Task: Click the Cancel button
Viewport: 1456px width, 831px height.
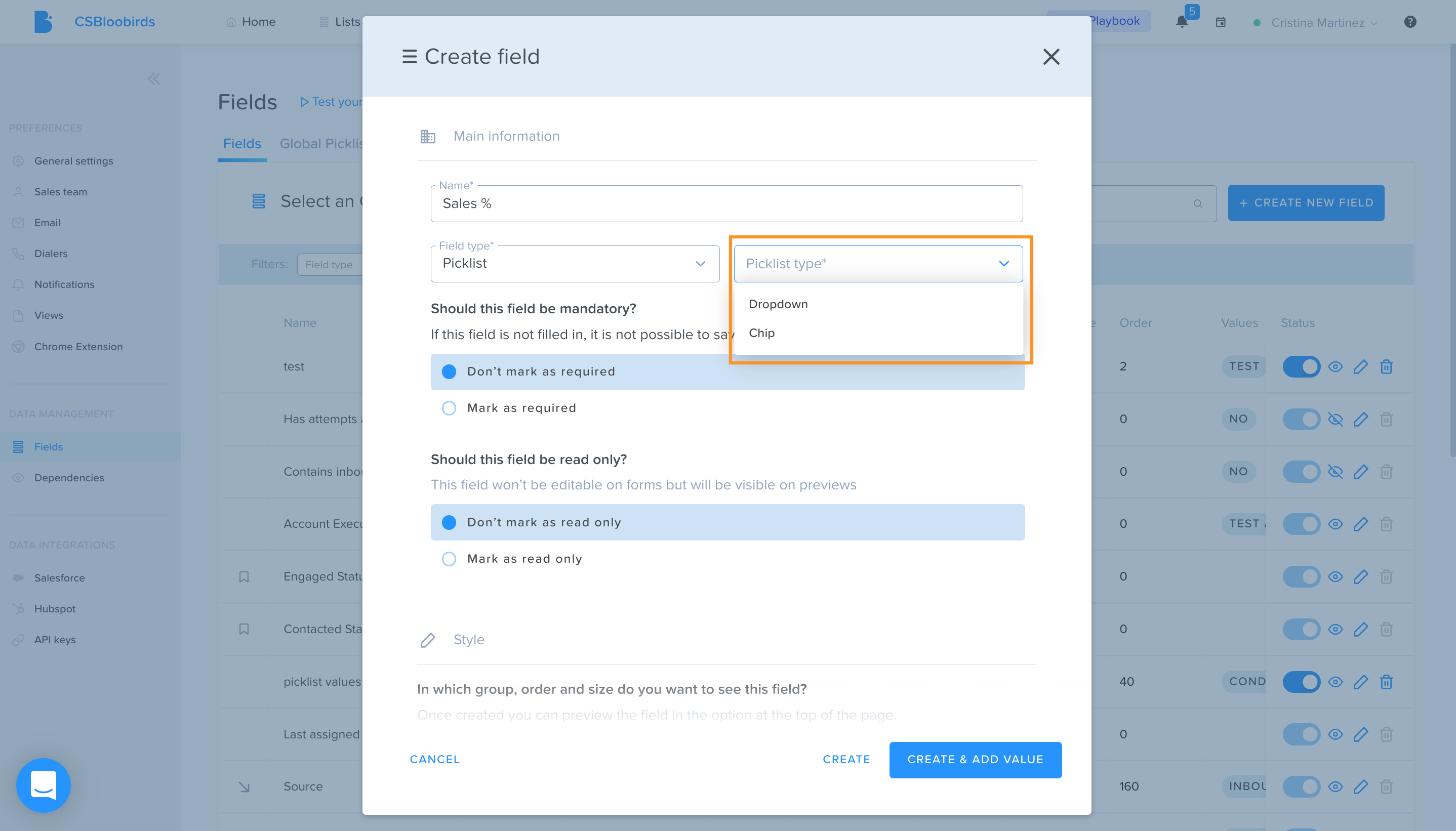Action: [434, 760]
